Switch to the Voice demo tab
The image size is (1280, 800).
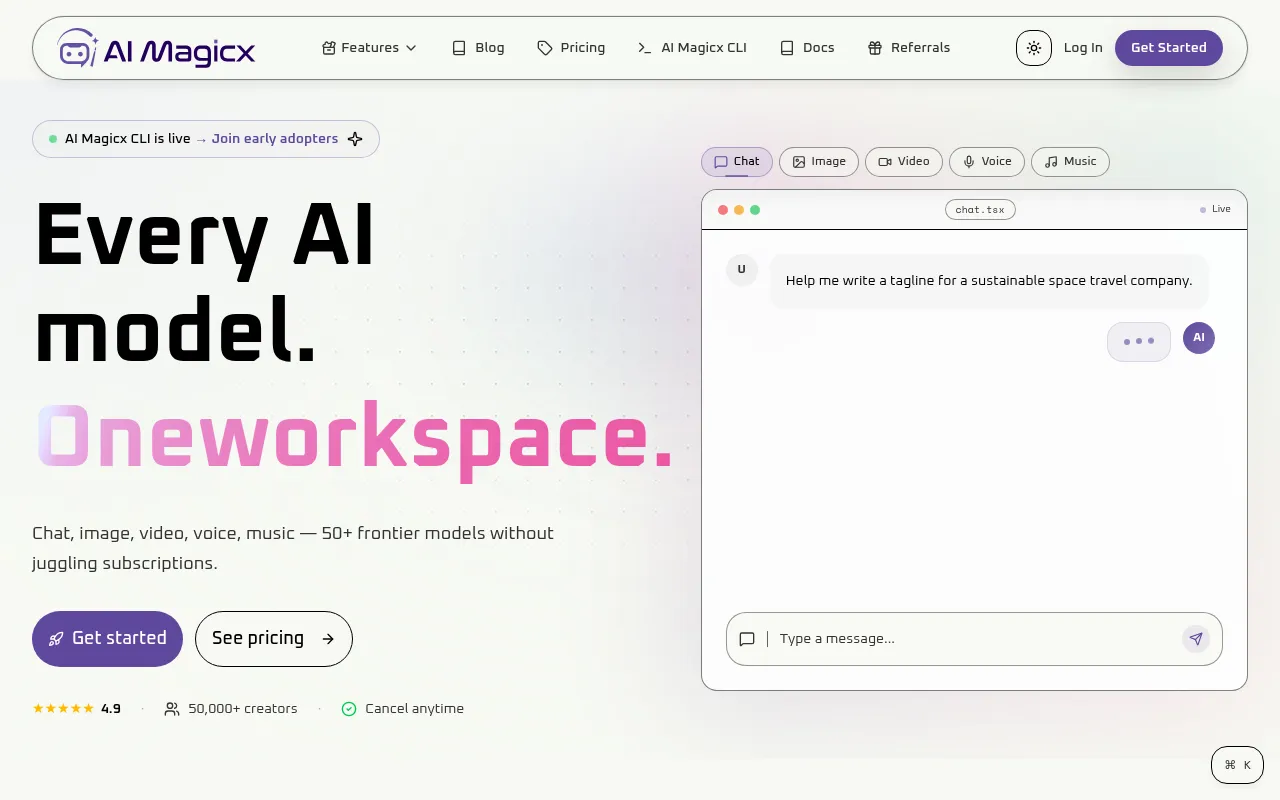coord(987,162)
